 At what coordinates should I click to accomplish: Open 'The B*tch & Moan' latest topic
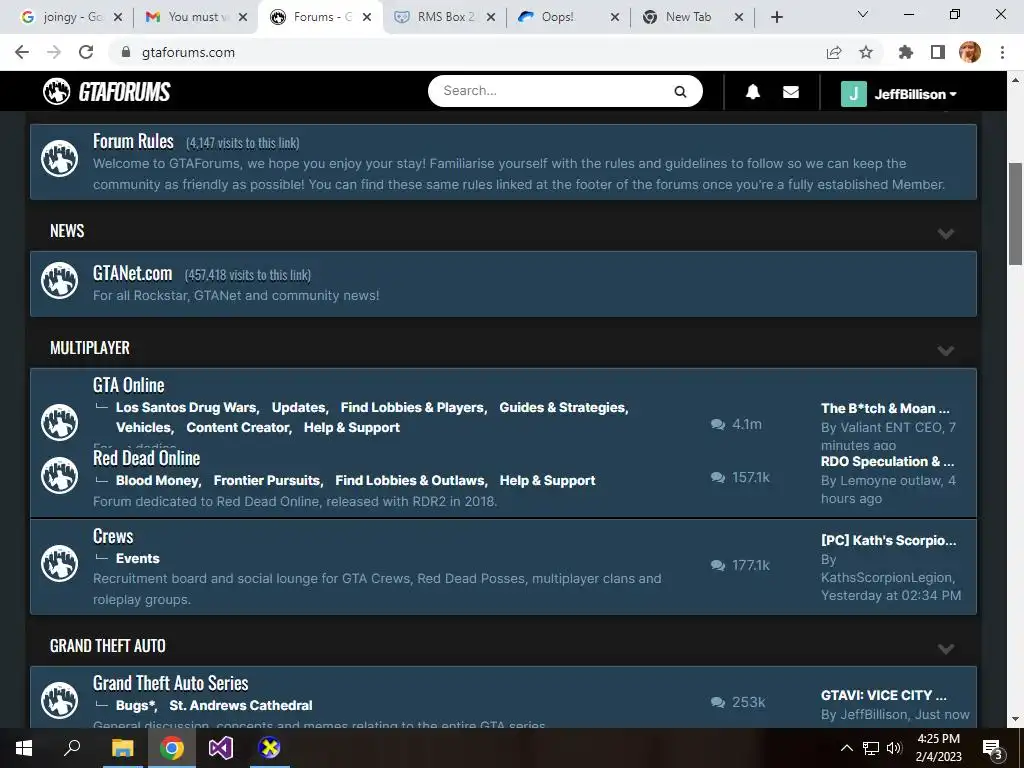[885, 408]
